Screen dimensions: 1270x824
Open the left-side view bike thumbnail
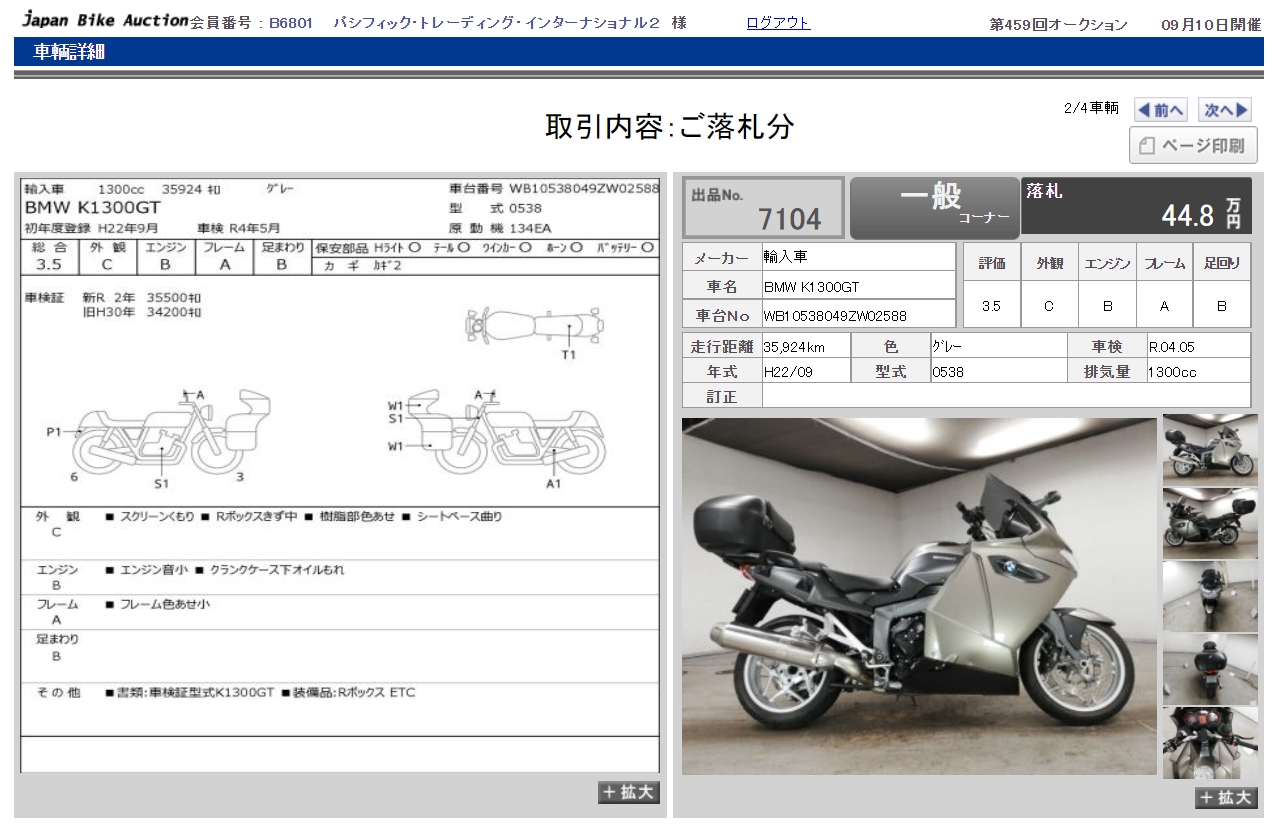[1210, 522]
